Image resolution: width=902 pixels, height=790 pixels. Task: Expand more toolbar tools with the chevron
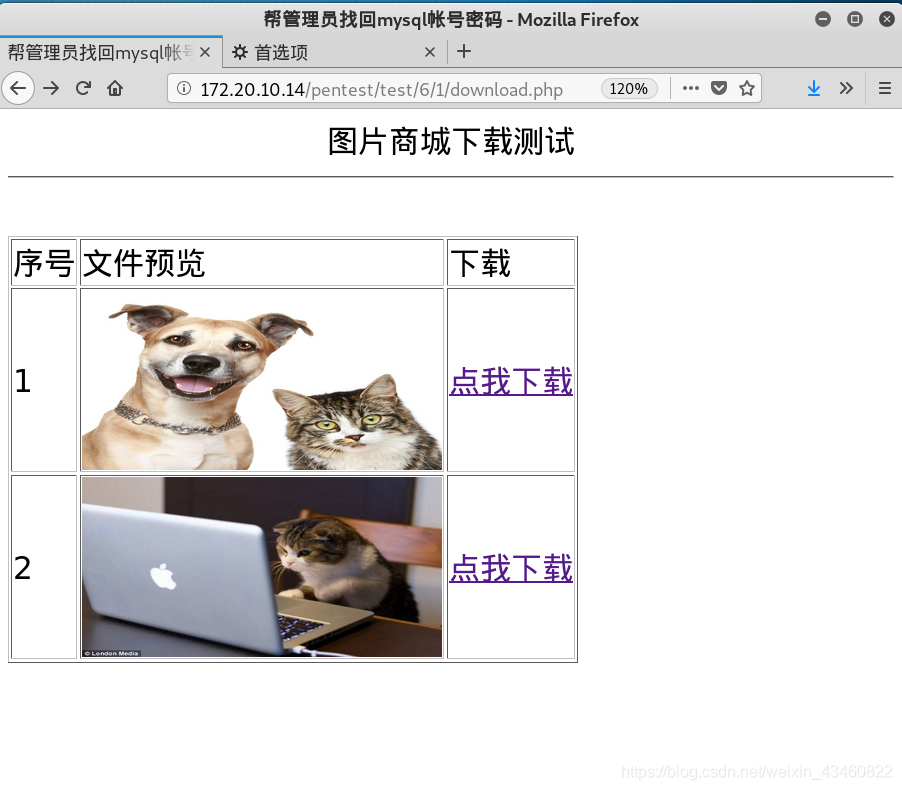(x=846, y=88)
